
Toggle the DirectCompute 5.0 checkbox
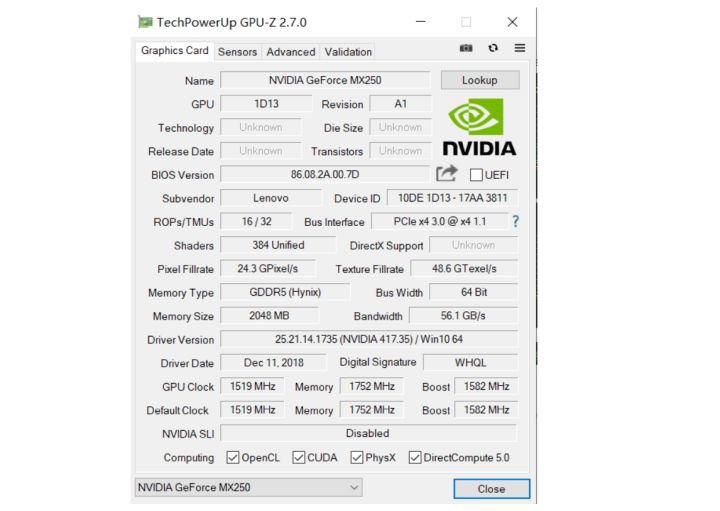tap(415, 457)
